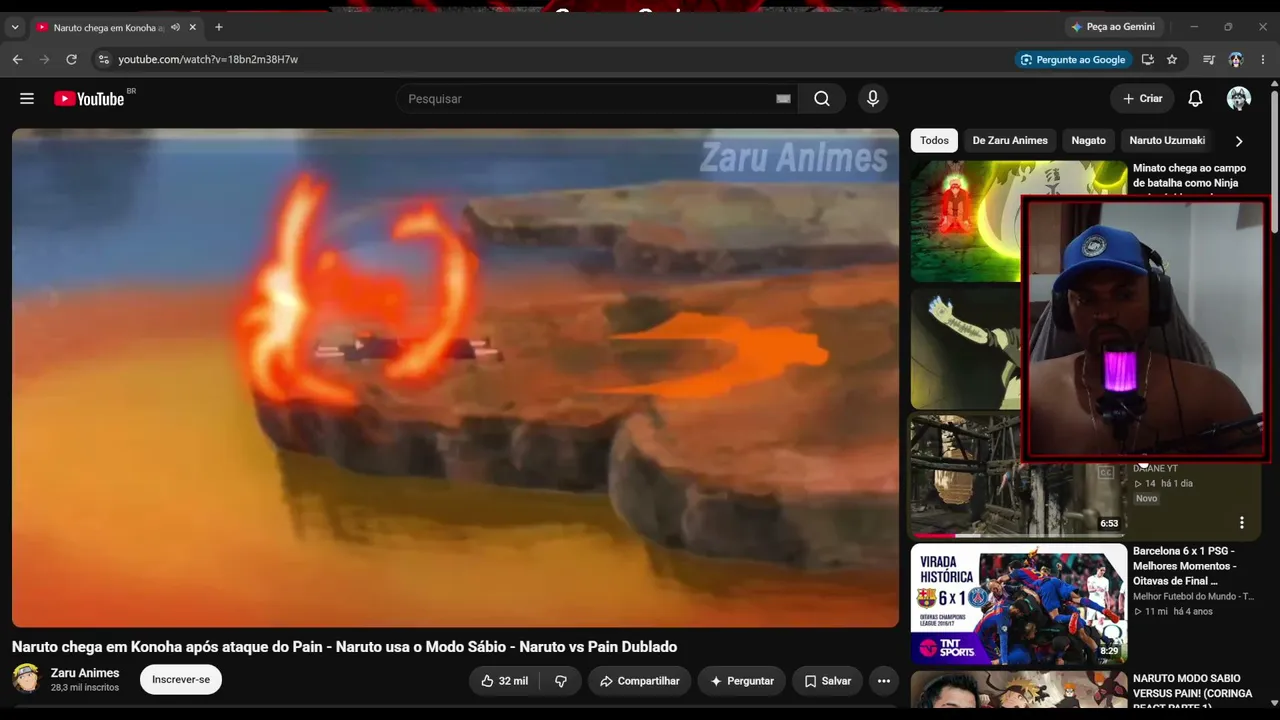Screen dimensions: 1280x720
Task: Like the video with 32 mil likes
Action: click(x=506, y=681)
